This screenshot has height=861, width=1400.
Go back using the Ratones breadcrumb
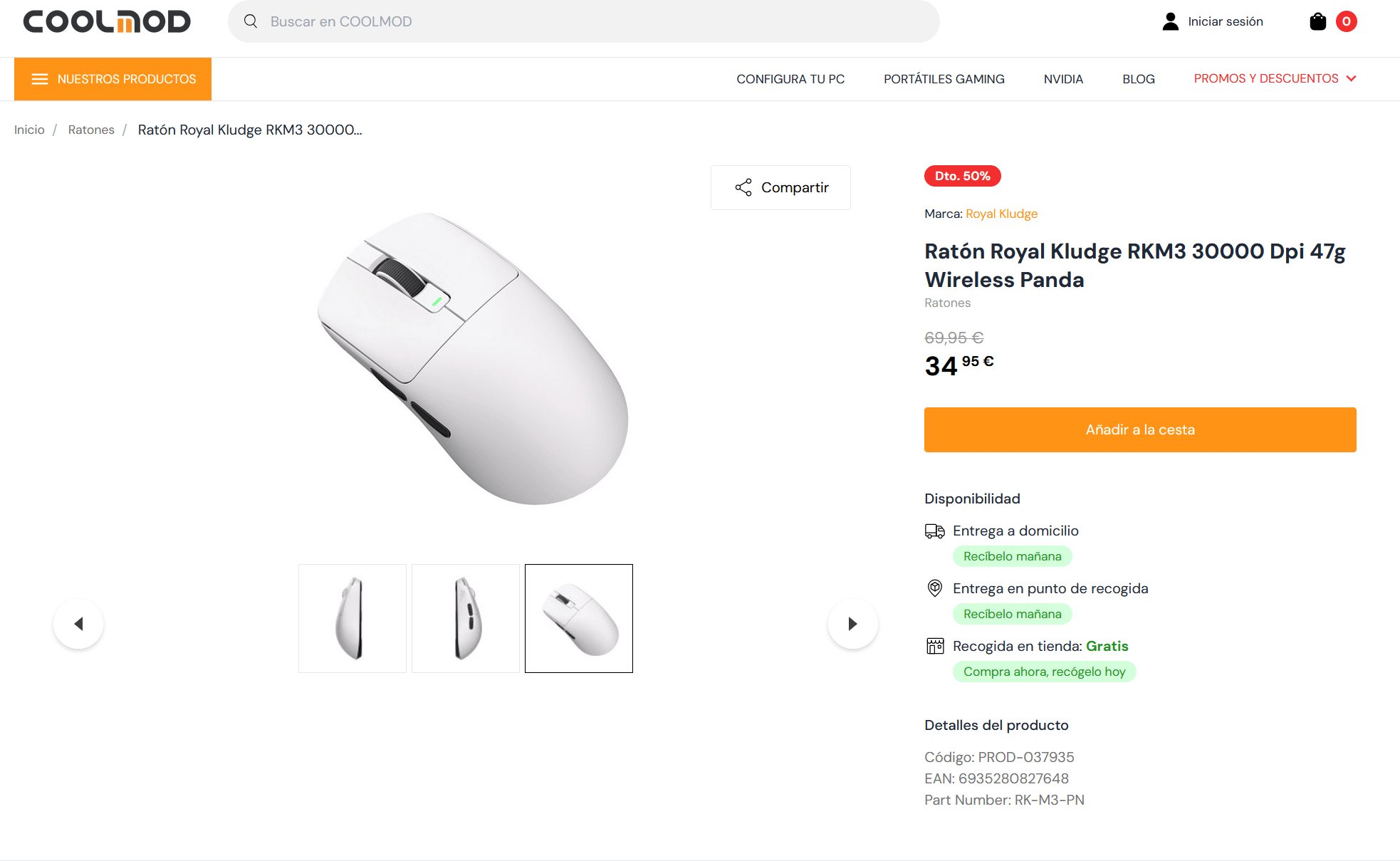point(91,130)
